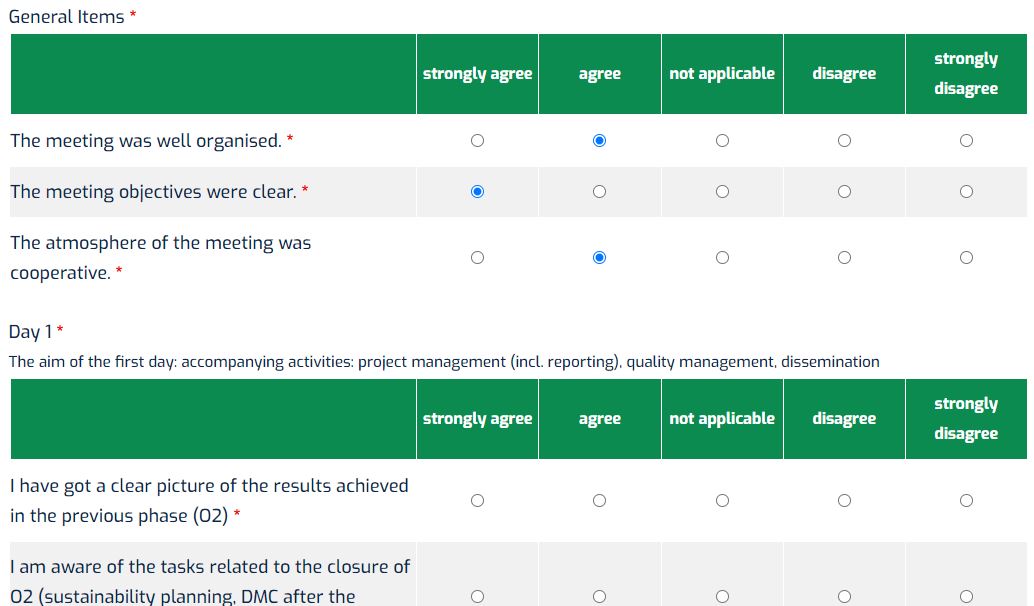Viewport: 1034px width, 606px height.
Task: Select 'strongly agree' for clear picture of results
Action: pyautogui.click(x=477, y=501)
